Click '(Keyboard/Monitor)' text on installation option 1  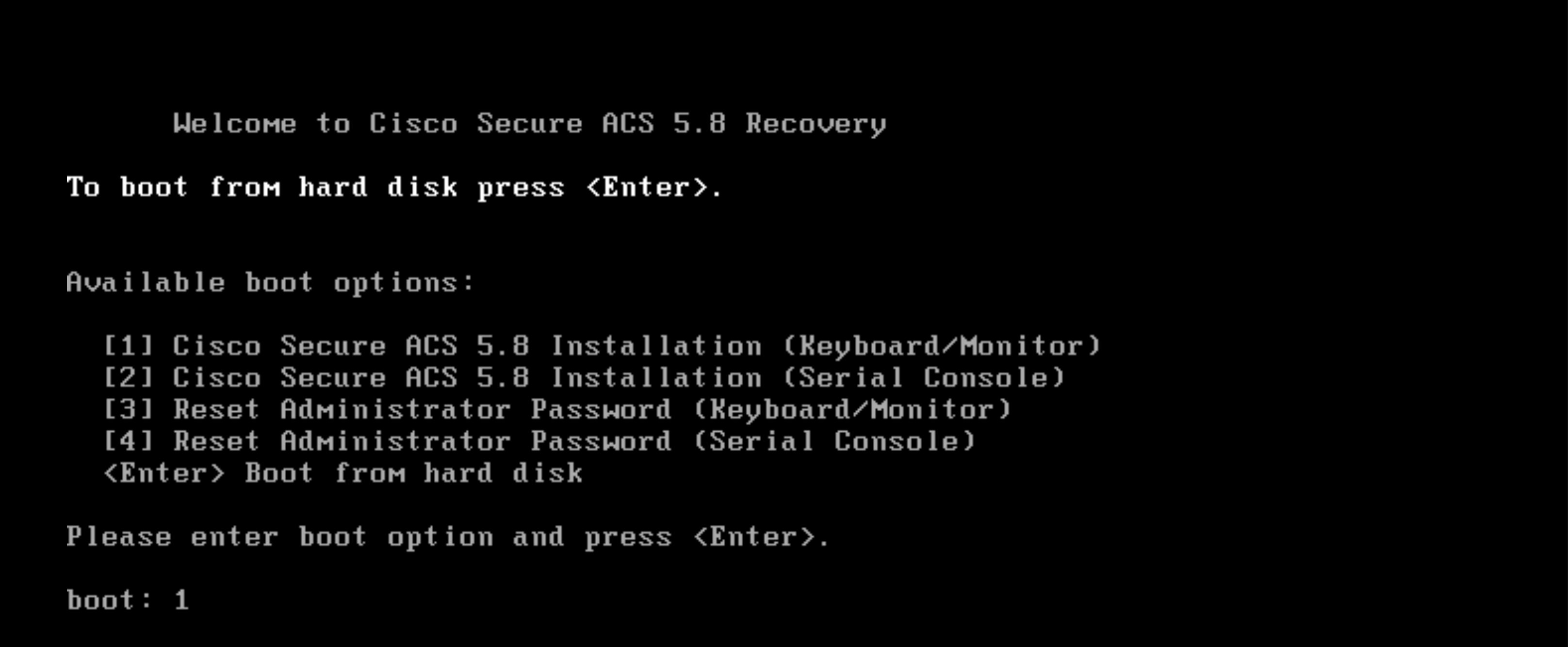click(942, 346)
